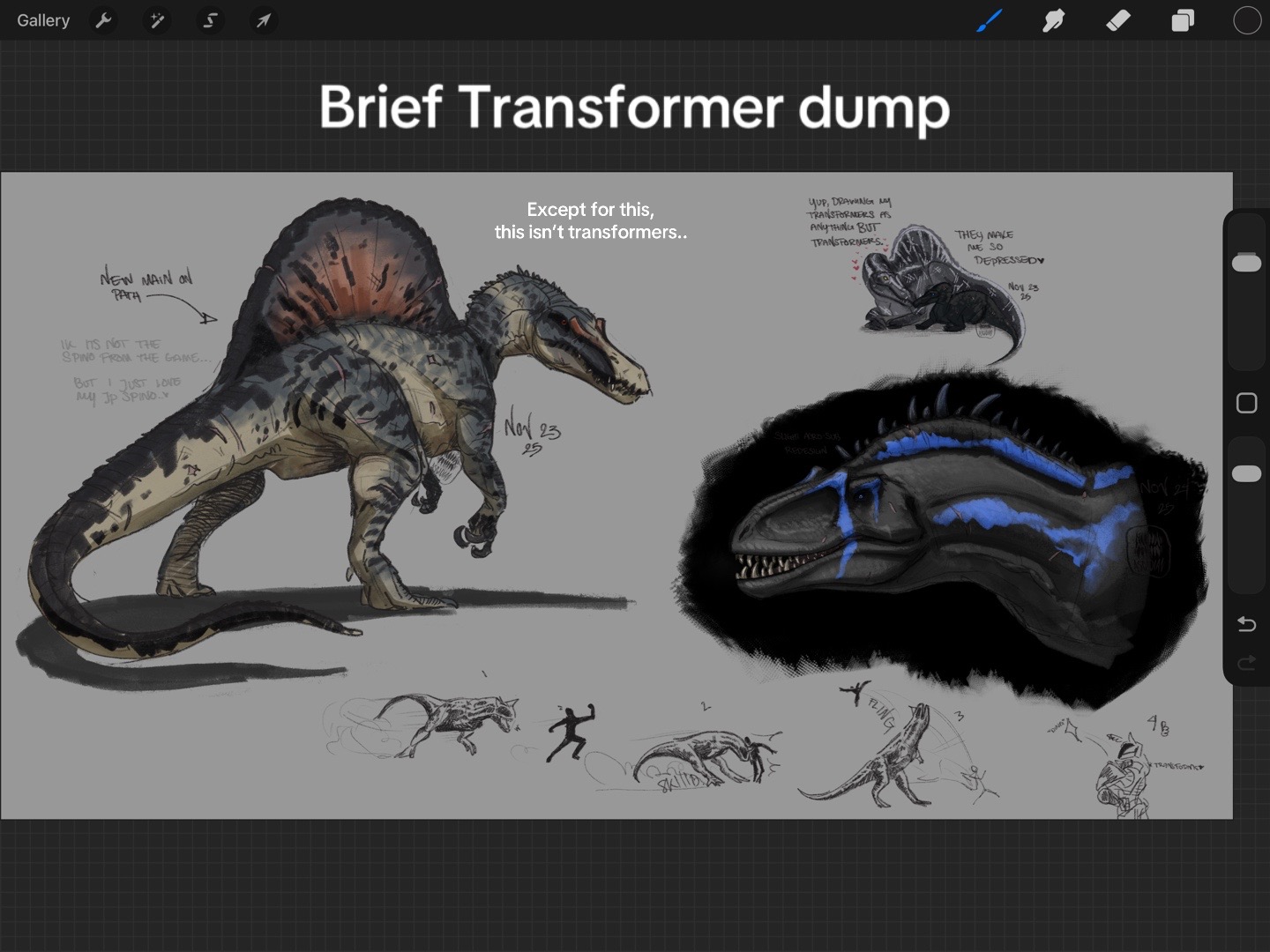This screenshot has width=1270, height=952.
Task: Undo the last action
Action: click(1246, 624)
